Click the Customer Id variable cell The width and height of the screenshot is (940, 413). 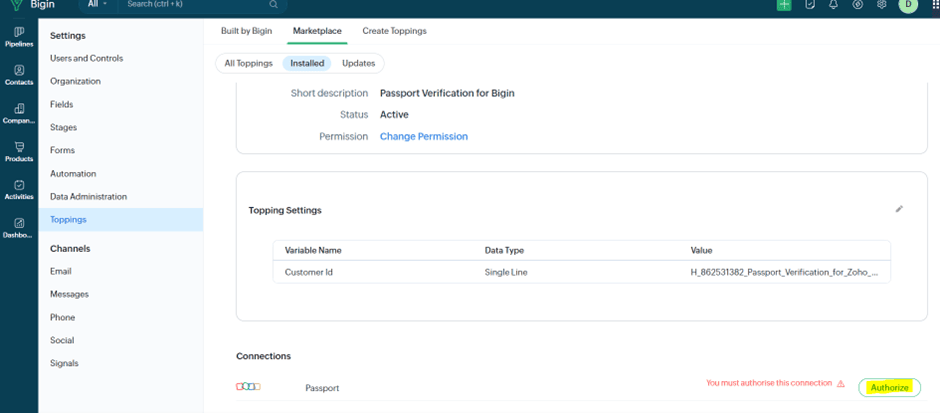(x=309, y=272)
